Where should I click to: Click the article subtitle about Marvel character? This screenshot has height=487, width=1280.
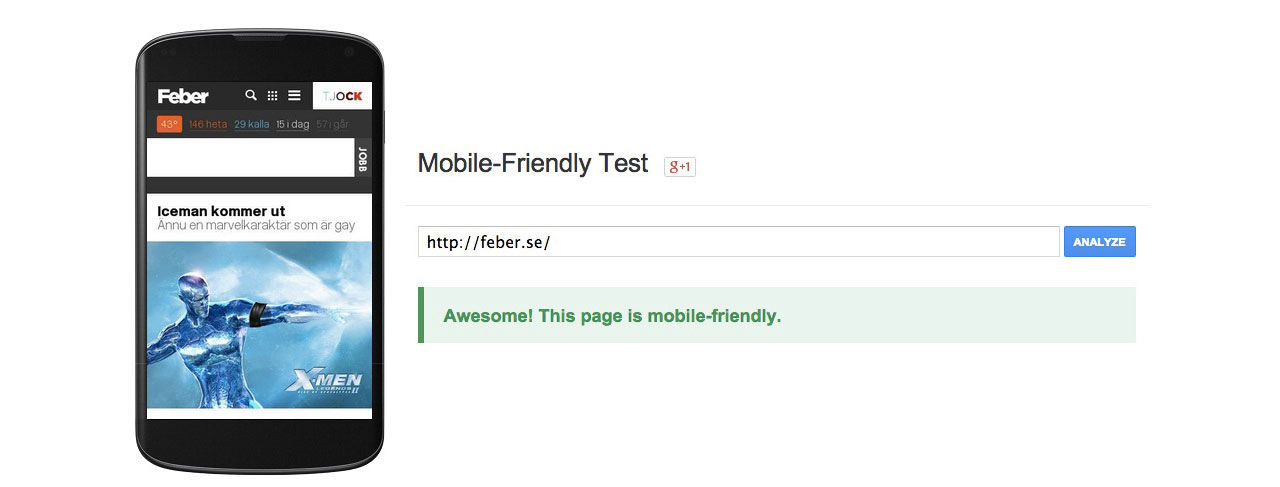click(256, 226)
